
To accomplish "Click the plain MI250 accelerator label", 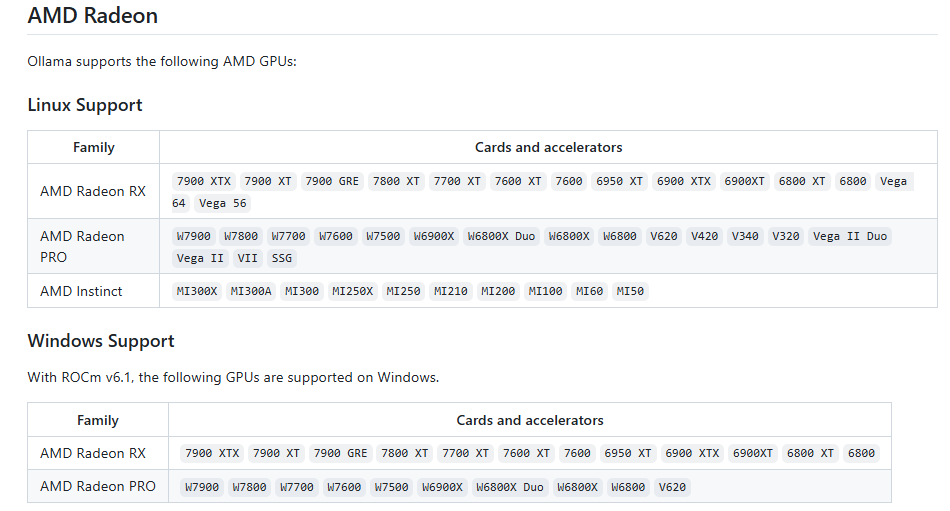I will [403, 291].
